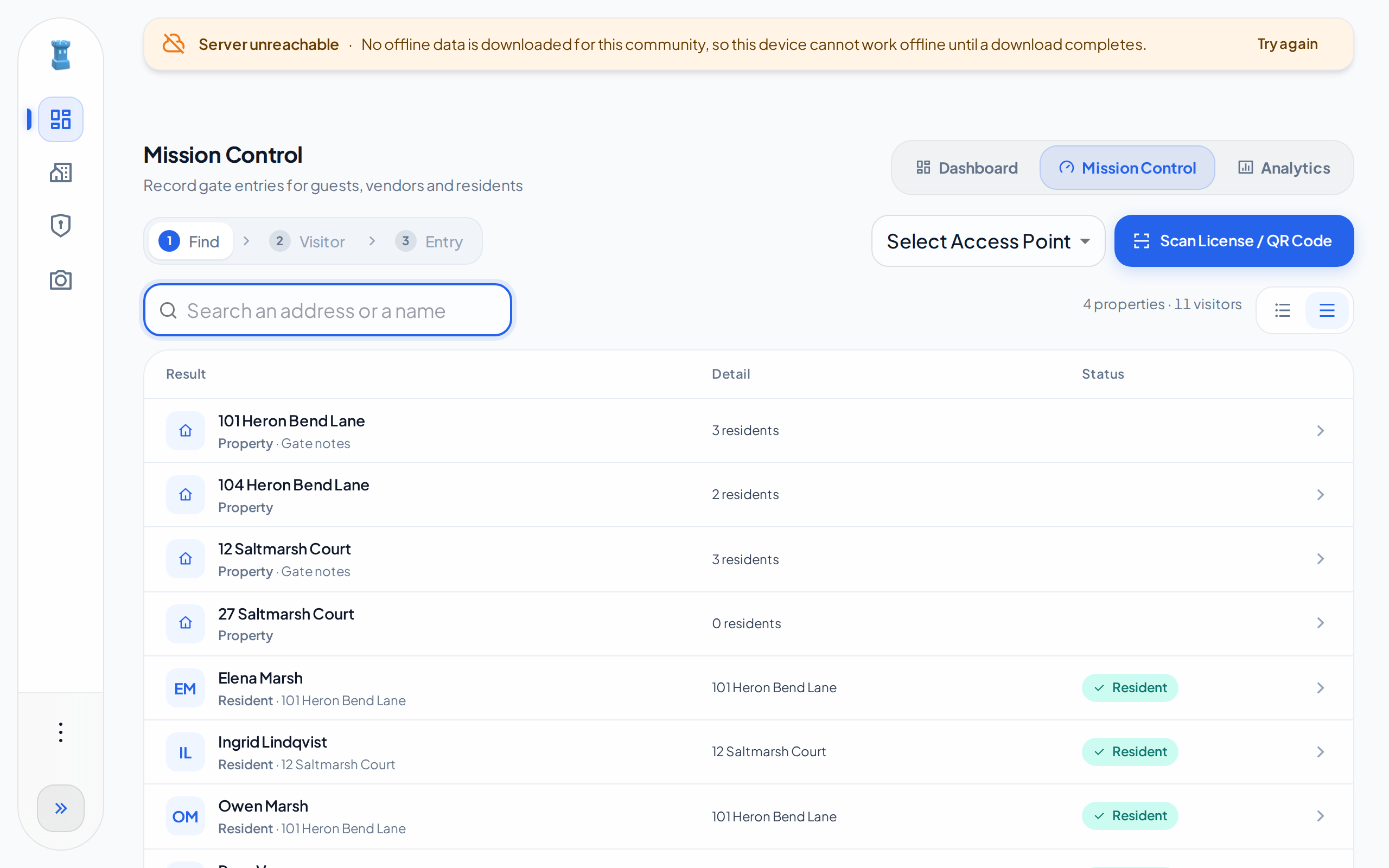Open the 12 Saltmarsh Court row chevron
This screenshot has height=868, width=1389.
click(1320, 559)
